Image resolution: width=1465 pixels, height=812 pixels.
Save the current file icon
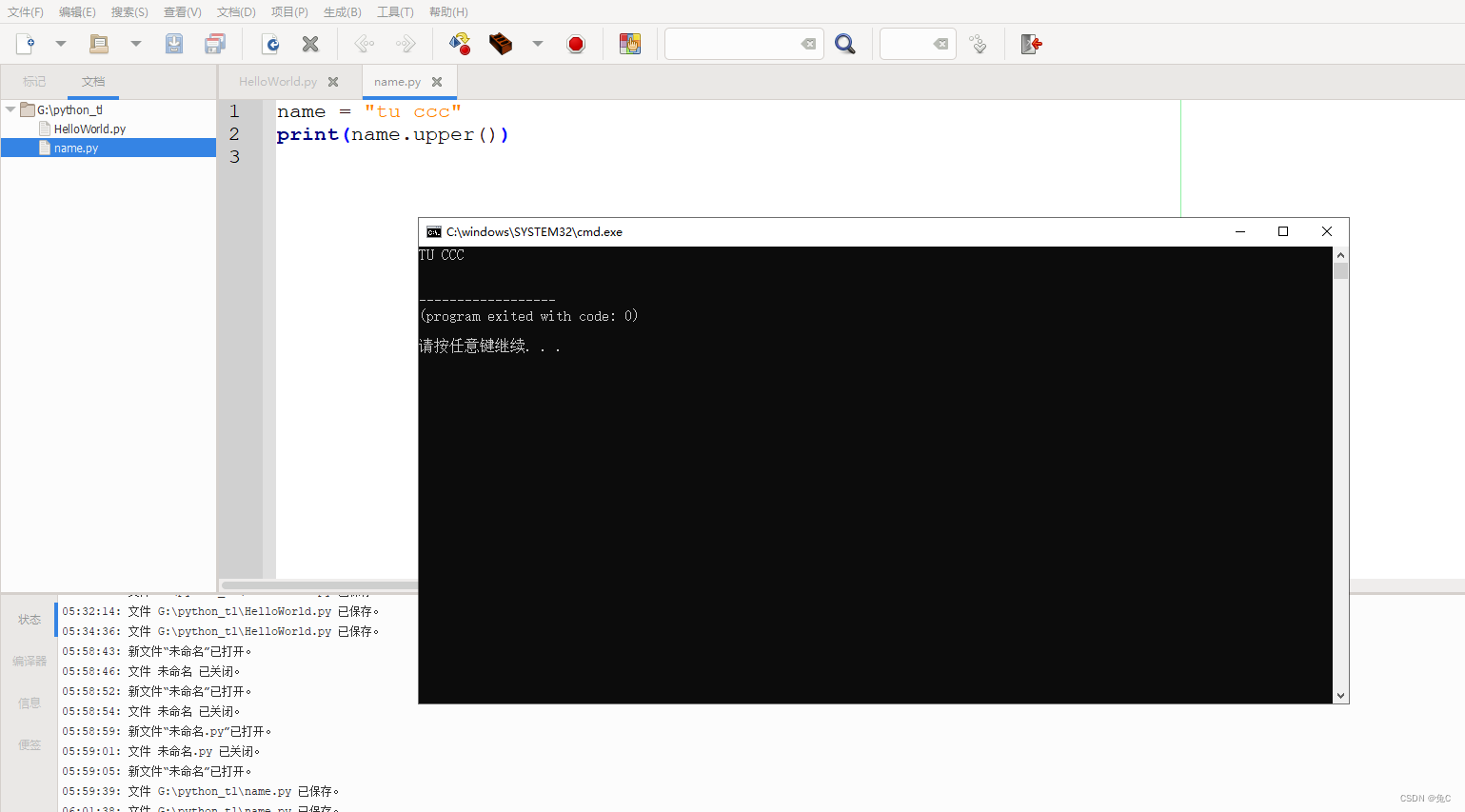(x=174, y=44)
